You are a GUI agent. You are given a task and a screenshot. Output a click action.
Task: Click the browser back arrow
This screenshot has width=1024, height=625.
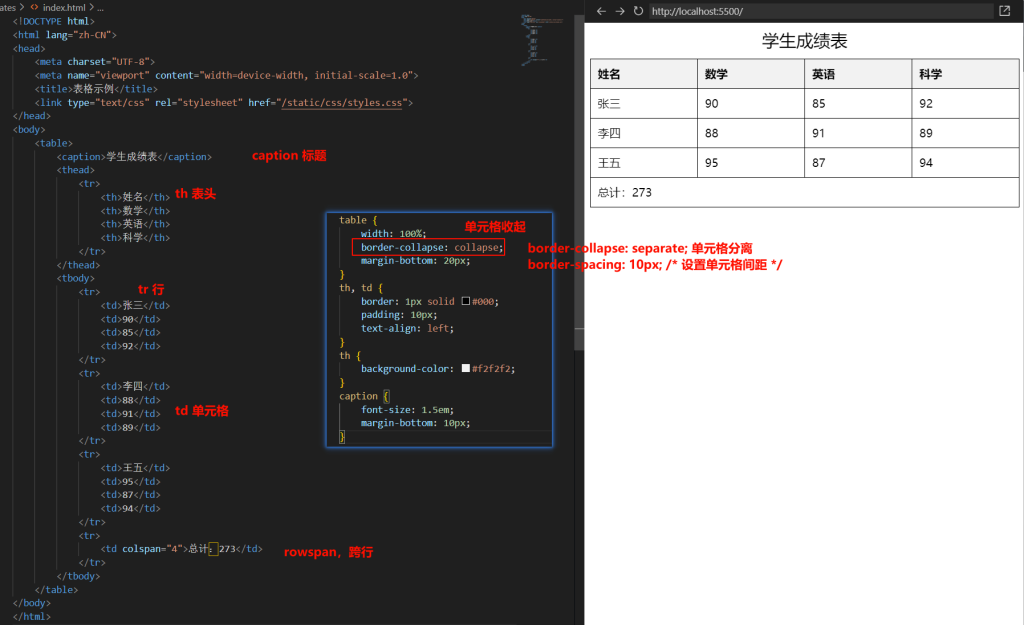[x=601, y=11]
